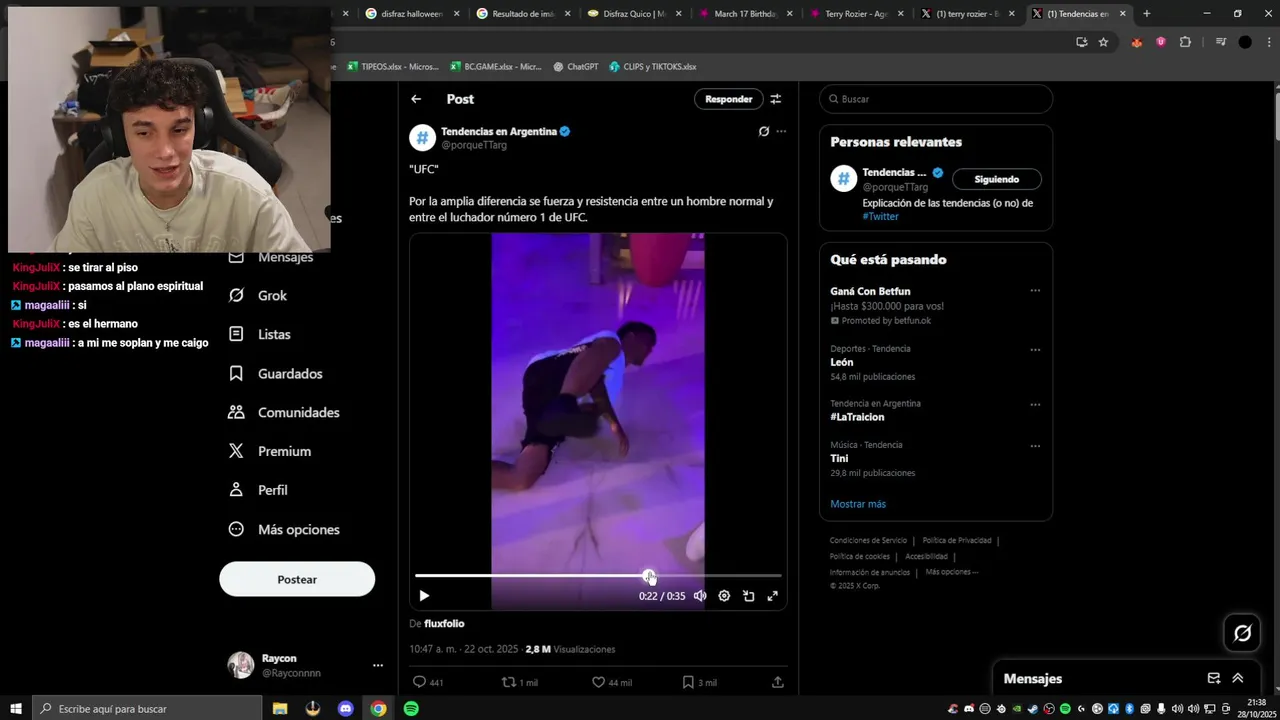Screen dimensions: 1280x720
Task: Open the TIPEOS.xlsx bookmark
Action: coord(393,67)
